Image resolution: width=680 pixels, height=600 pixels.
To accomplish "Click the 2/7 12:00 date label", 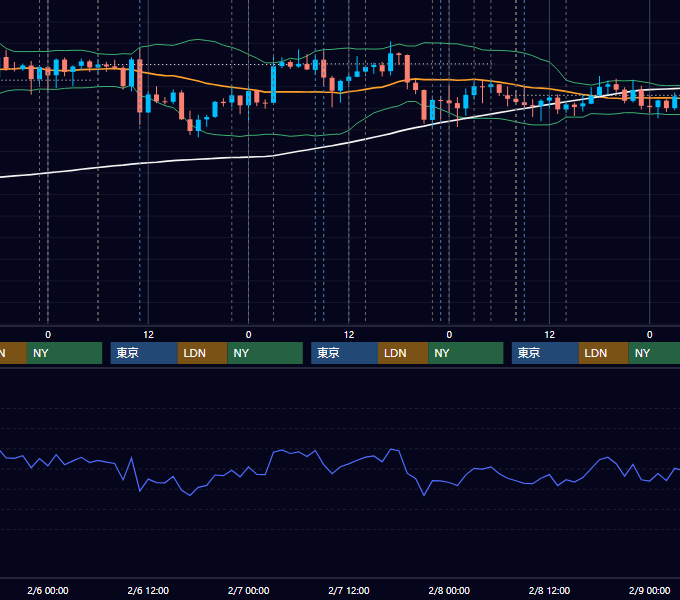I will point(349,590).
